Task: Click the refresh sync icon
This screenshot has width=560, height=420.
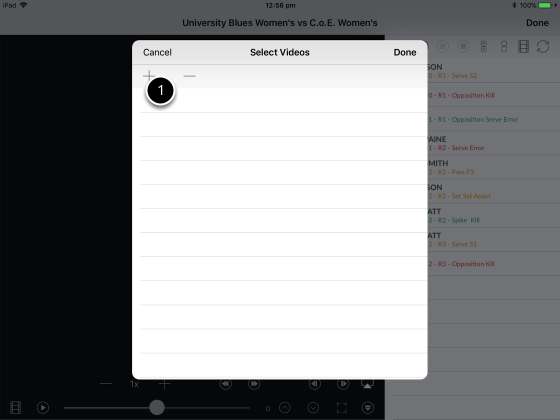Action: click(x=543, y=46)
